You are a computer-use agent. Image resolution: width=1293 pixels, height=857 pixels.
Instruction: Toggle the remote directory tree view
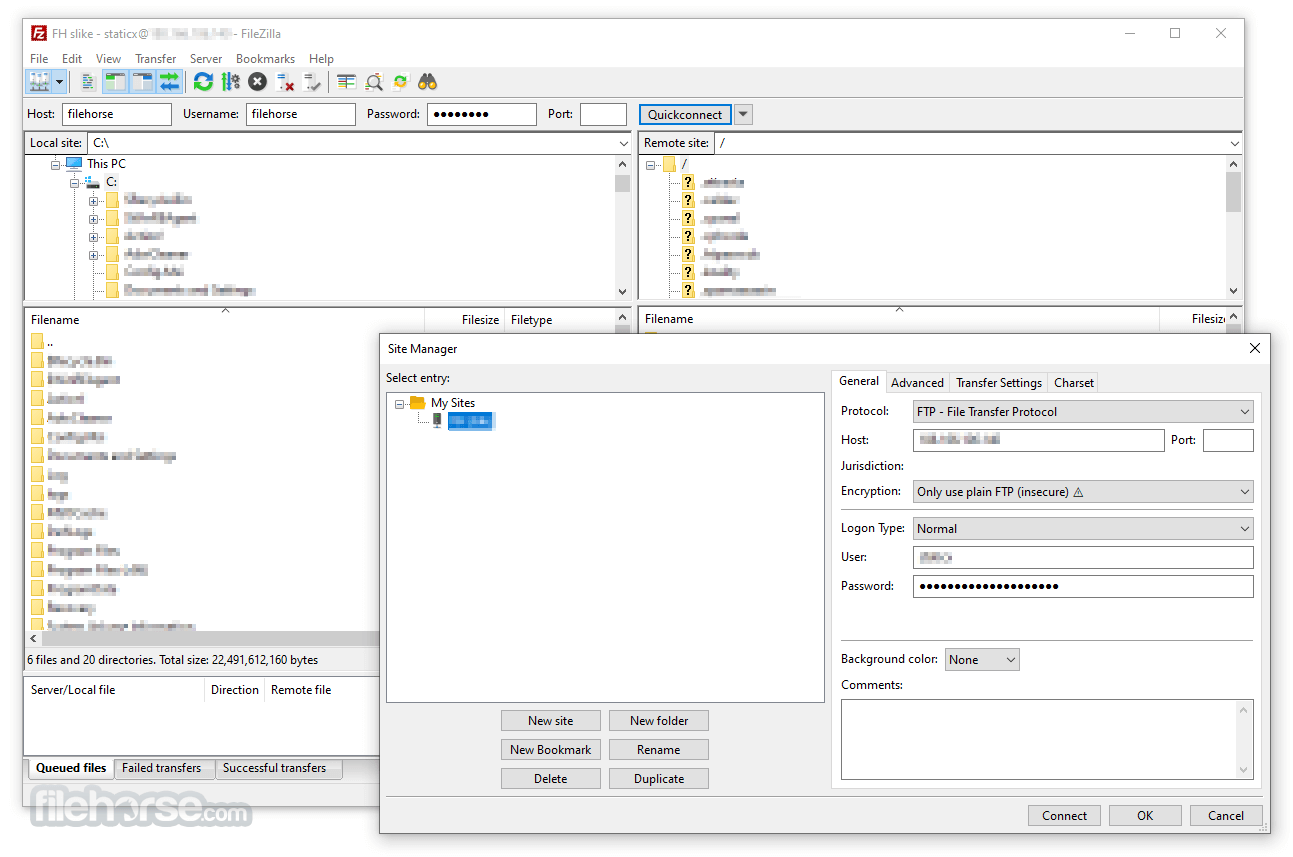(x=142, y=82)
